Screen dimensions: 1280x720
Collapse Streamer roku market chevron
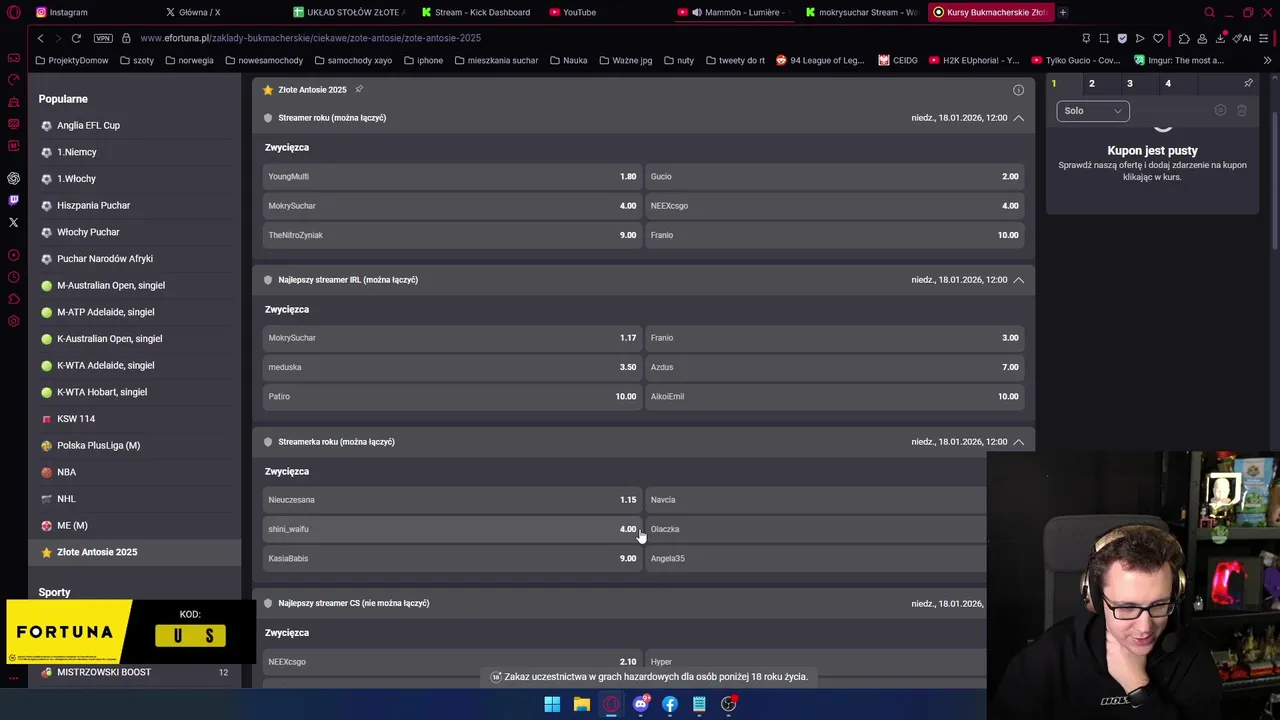point(1018,118)
